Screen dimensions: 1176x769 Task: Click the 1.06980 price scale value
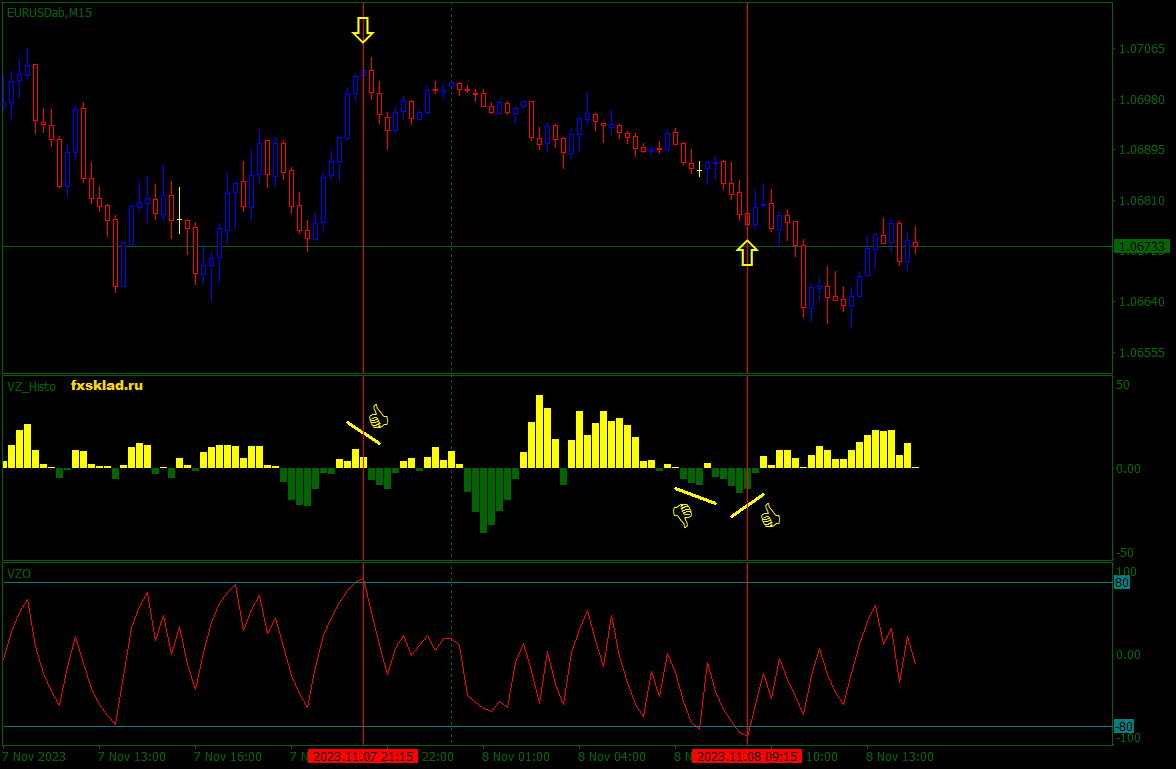click(x=1142, y=100)
